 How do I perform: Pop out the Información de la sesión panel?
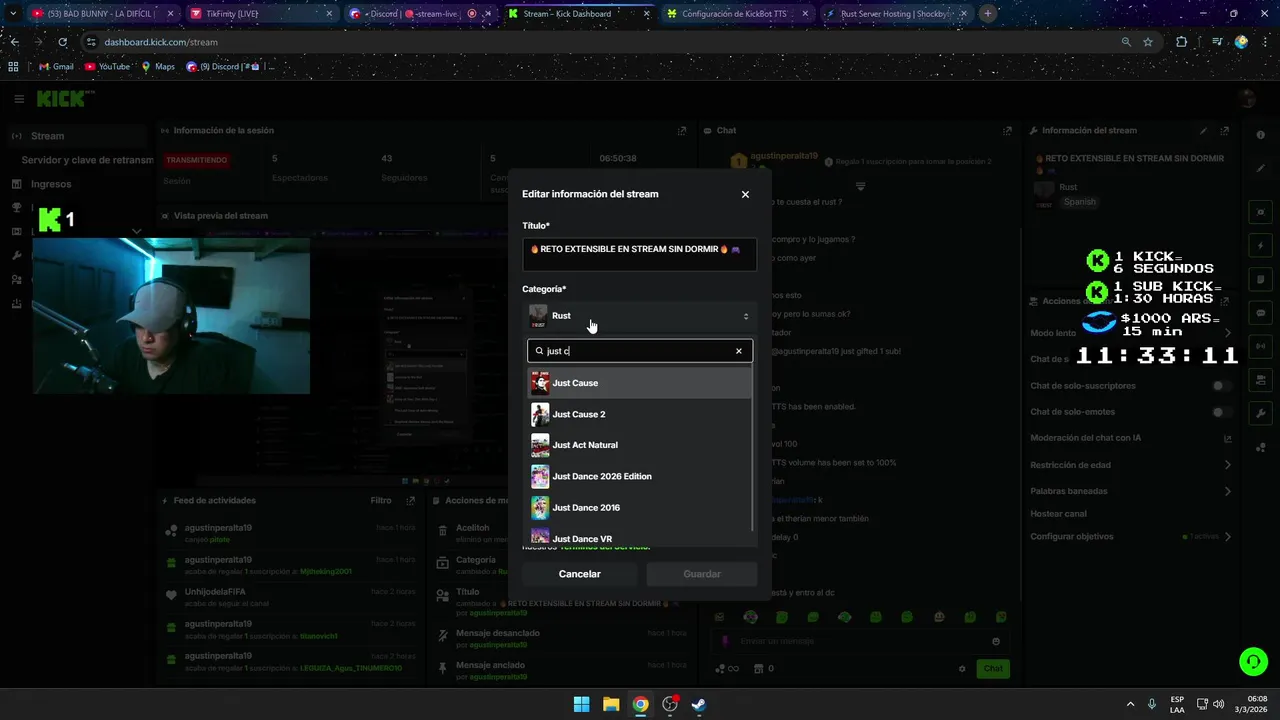[x=682, y=130]
